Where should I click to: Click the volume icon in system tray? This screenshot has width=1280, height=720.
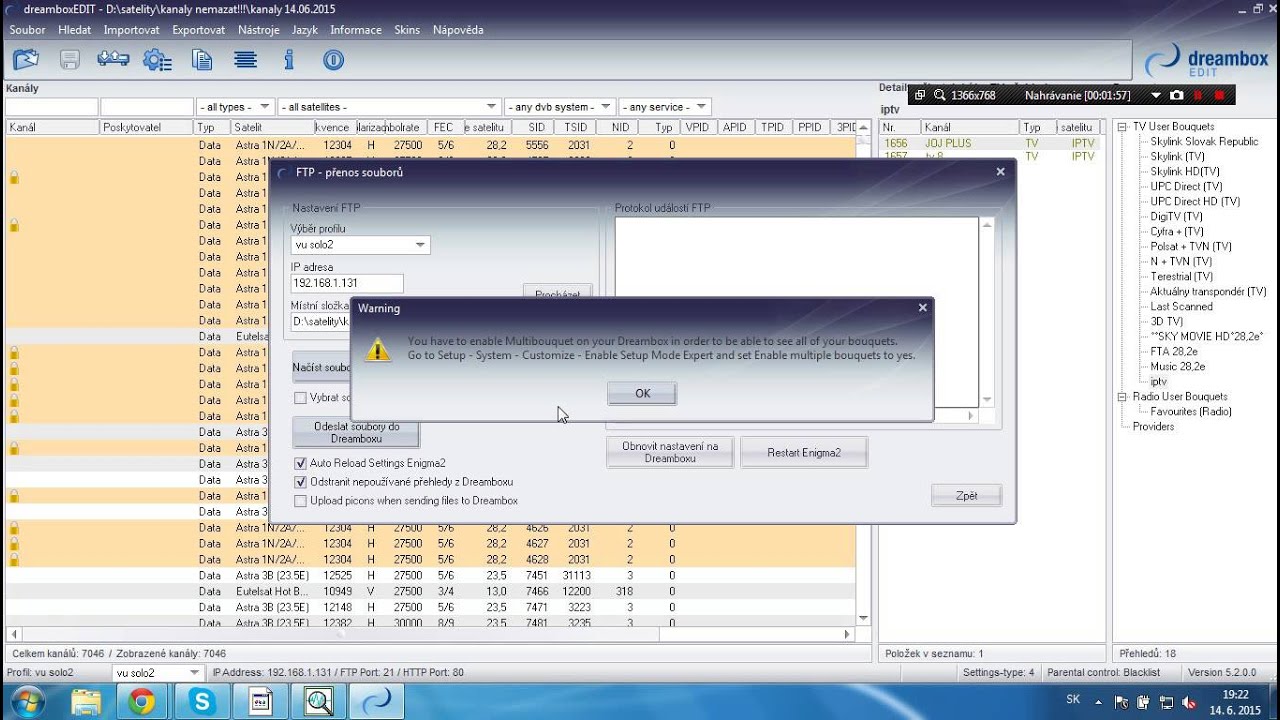click(1189, 702)
